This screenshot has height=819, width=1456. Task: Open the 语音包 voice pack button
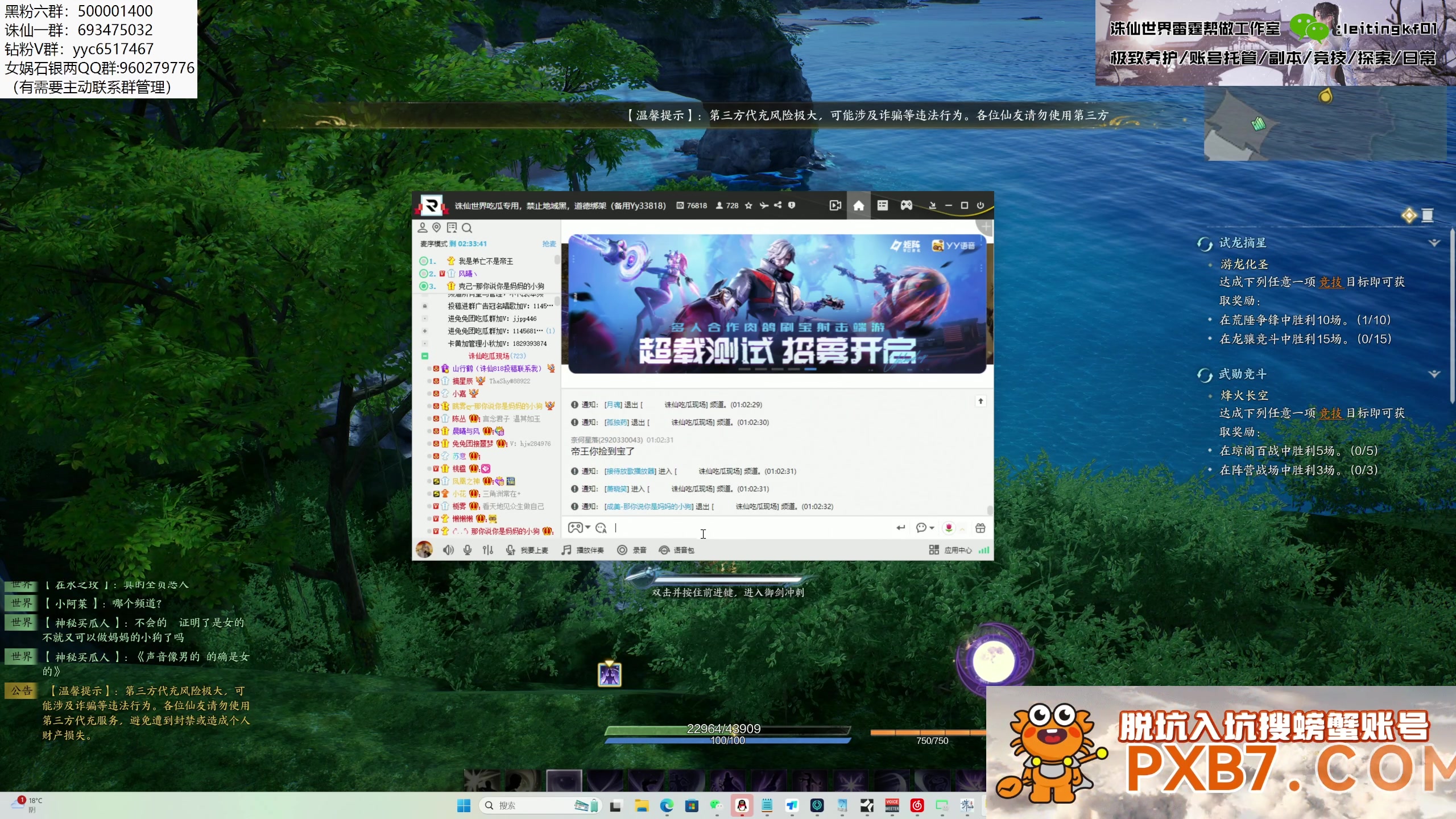676,550
